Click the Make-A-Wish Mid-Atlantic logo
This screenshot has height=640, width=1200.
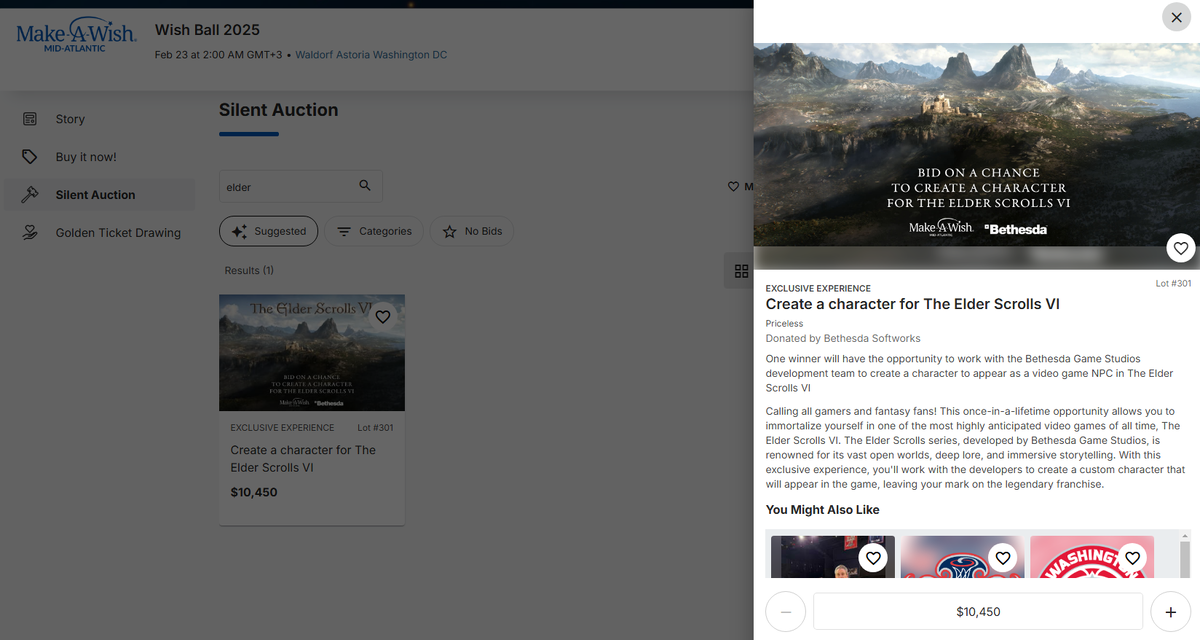coord(77,36)
